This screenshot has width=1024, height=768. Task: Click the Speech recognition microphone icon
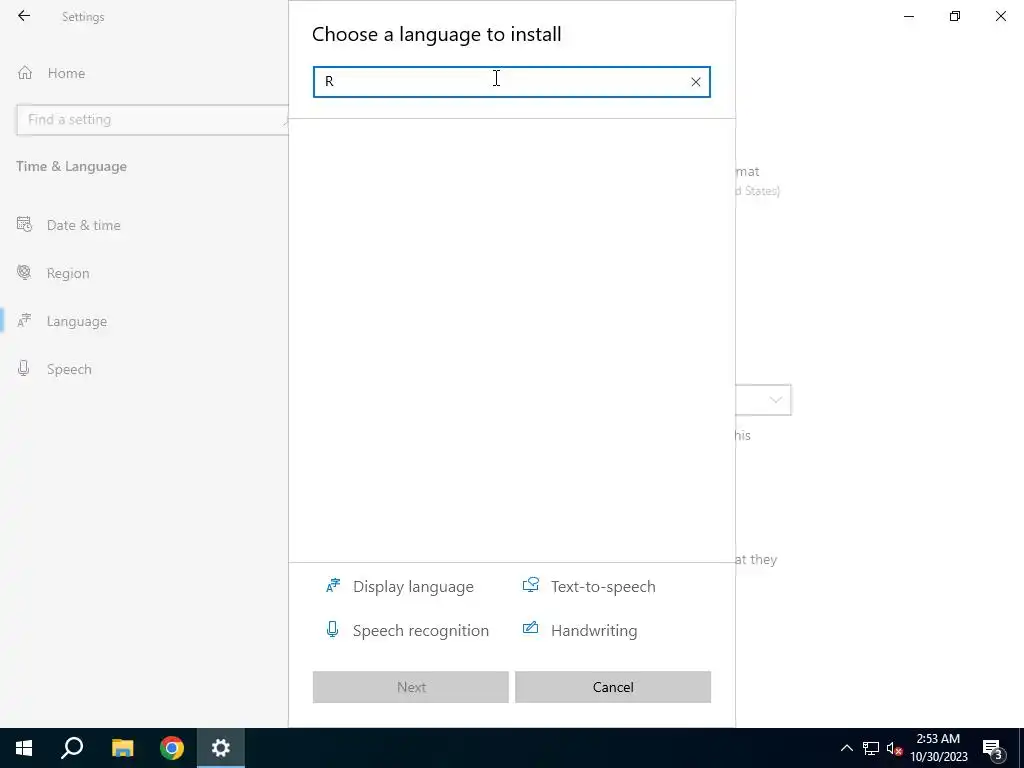[332, 630]
